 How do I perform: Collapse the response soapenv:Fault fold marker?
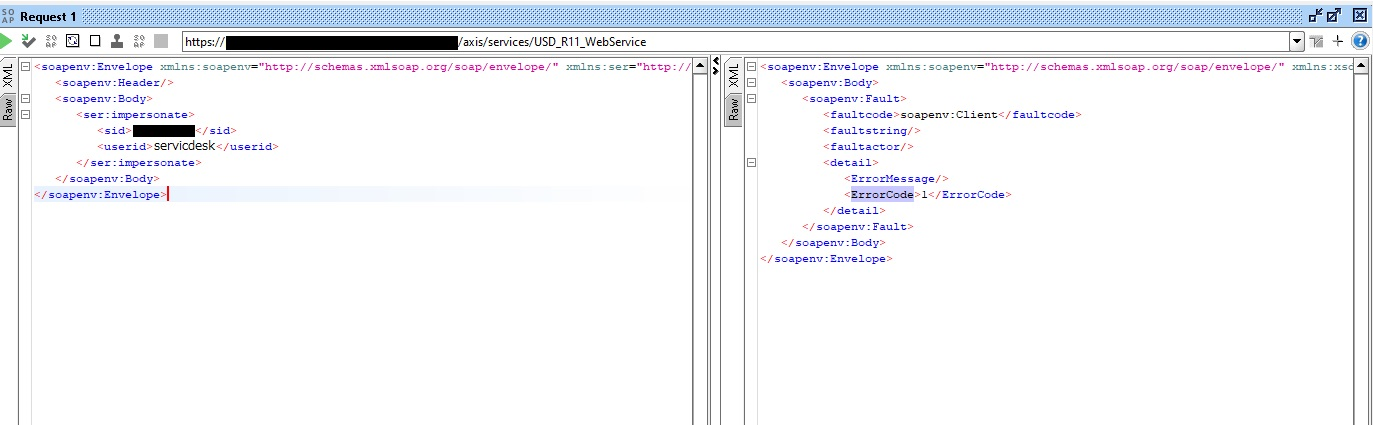click(x=751, y=99)
